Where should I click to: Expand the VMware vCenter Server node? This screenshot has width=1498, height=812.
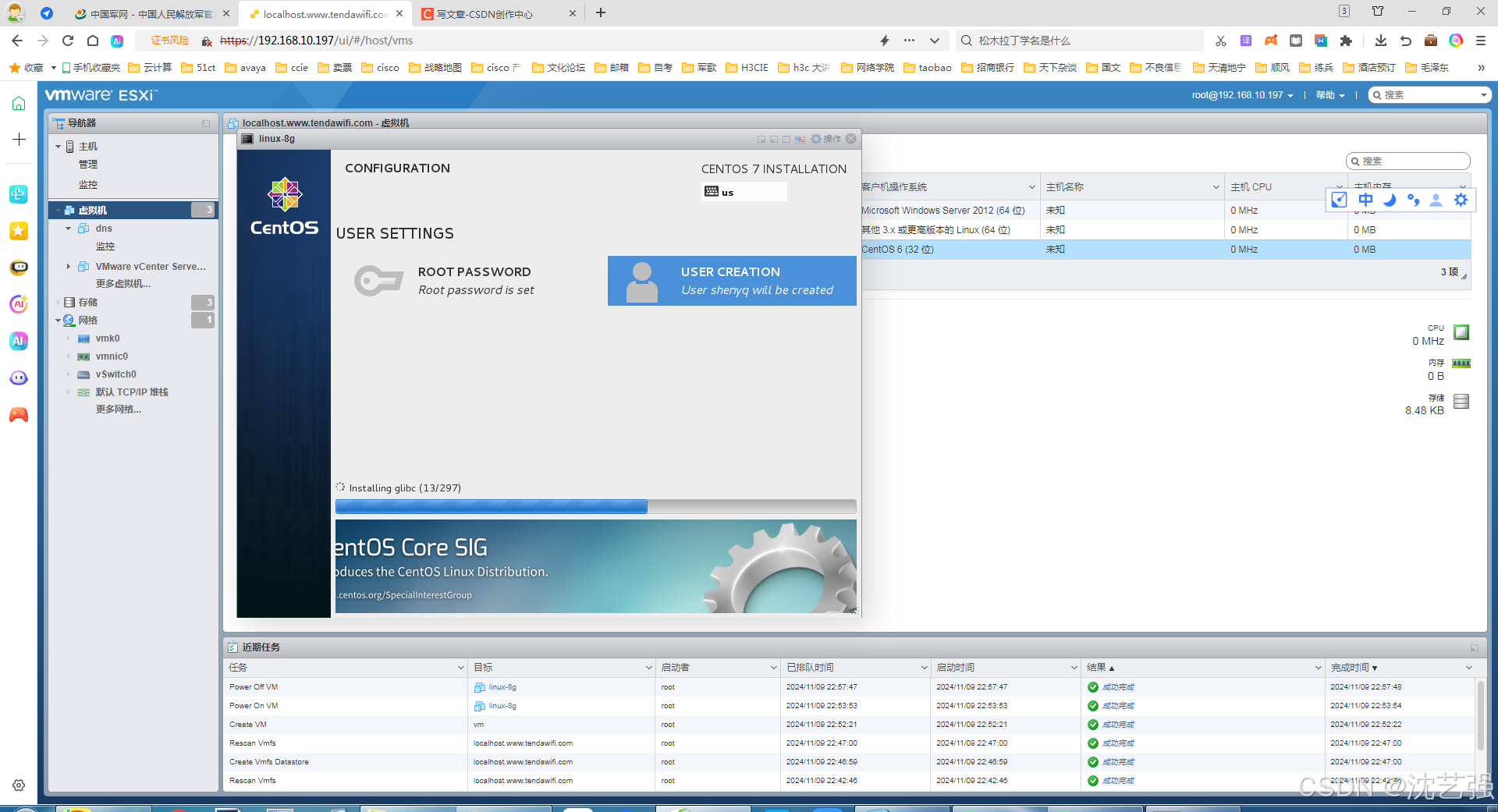(x=68, y=267)
